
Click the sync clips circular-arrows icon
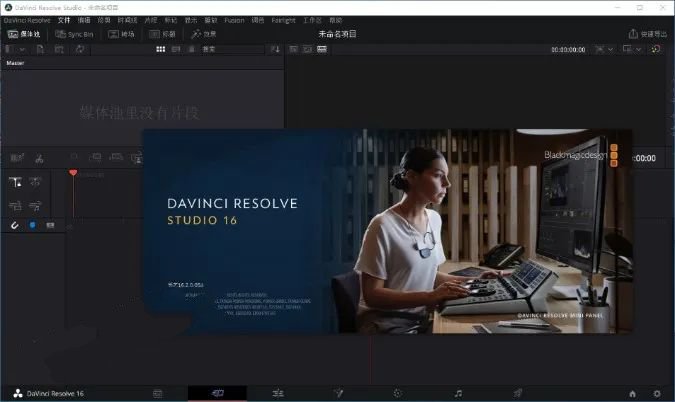(80, 49)
